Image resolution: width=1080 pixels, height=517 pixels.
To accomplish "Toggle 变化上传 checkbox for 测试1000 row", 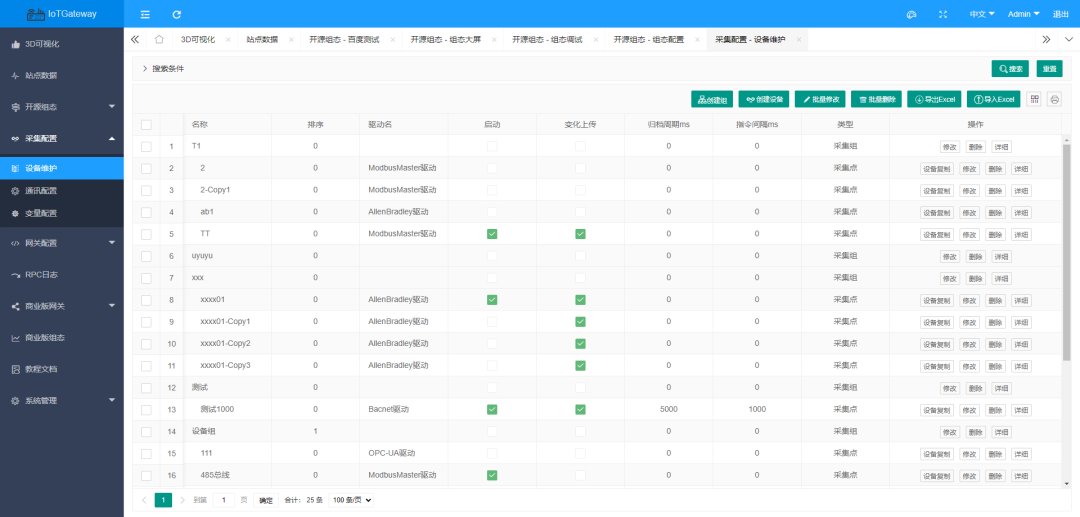I will tap(580, 409).
